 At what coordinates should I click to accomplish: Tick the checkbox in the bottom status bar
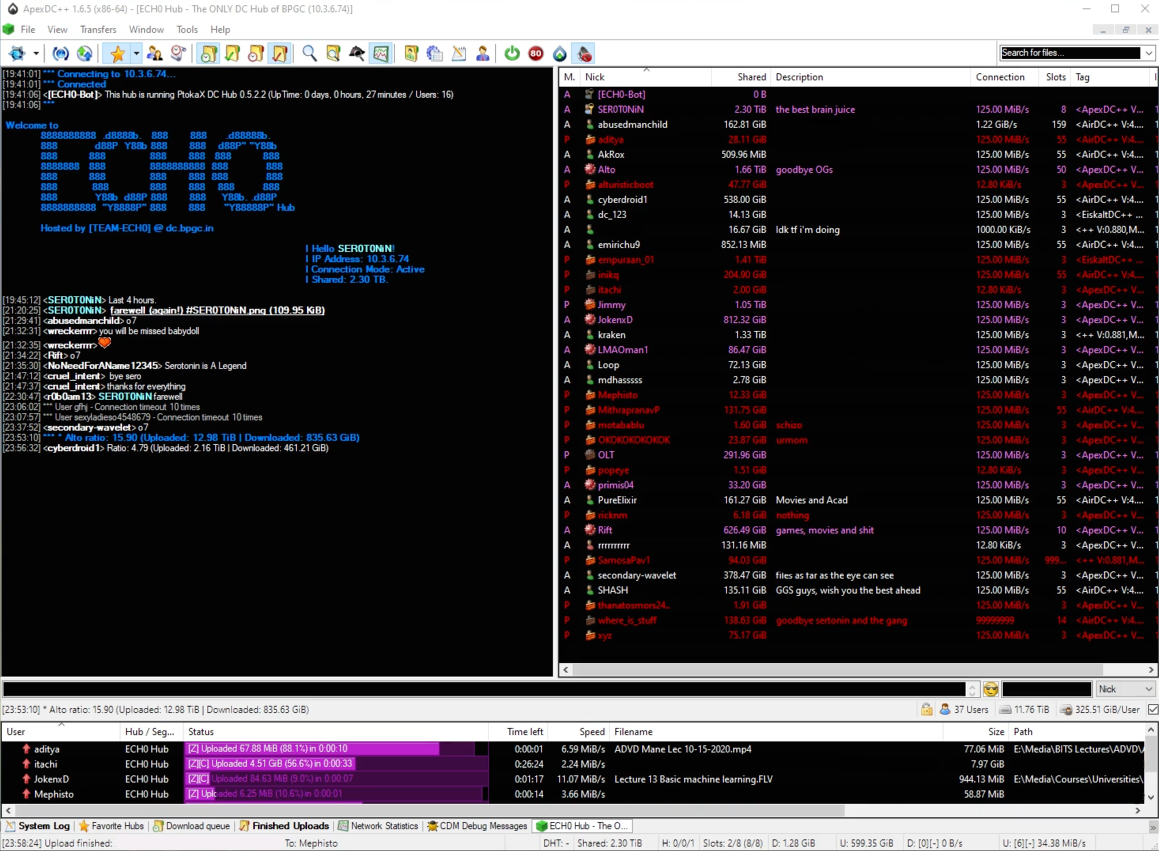click(1153, 709)
